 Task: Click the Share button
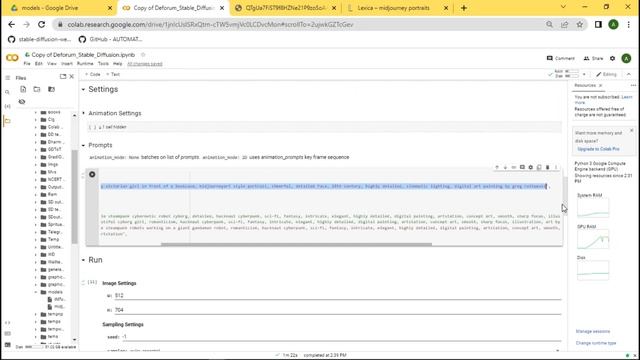(593, 58)
